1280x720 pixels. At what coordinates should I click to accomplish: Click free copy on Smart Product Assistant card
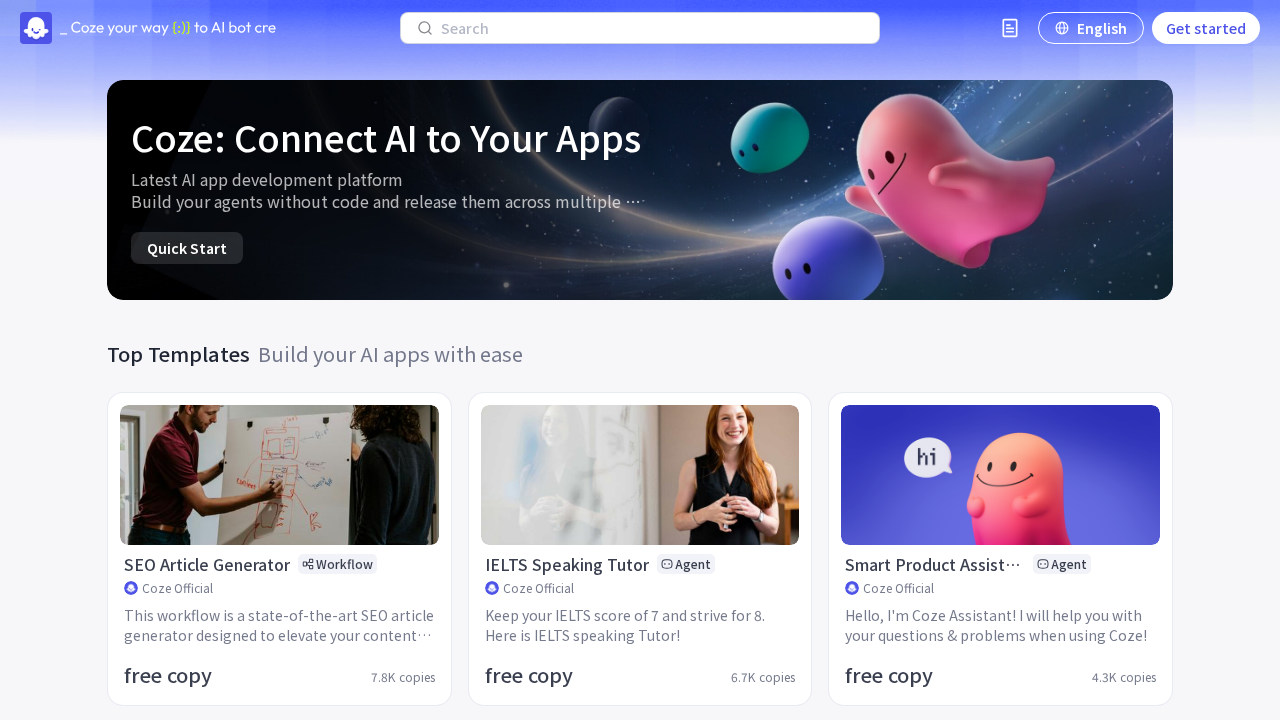pos(889,675)
